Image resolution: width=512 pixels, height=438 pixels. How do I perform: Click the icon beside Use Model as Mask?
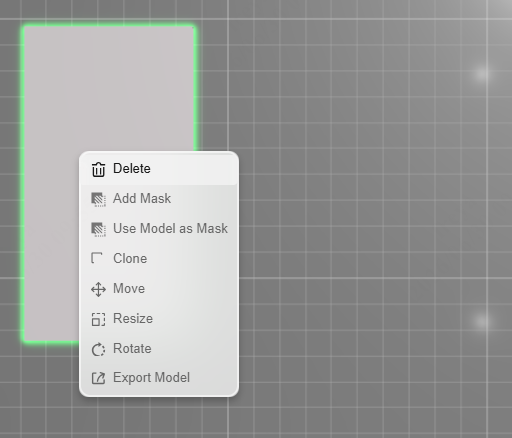coord(98,229)
